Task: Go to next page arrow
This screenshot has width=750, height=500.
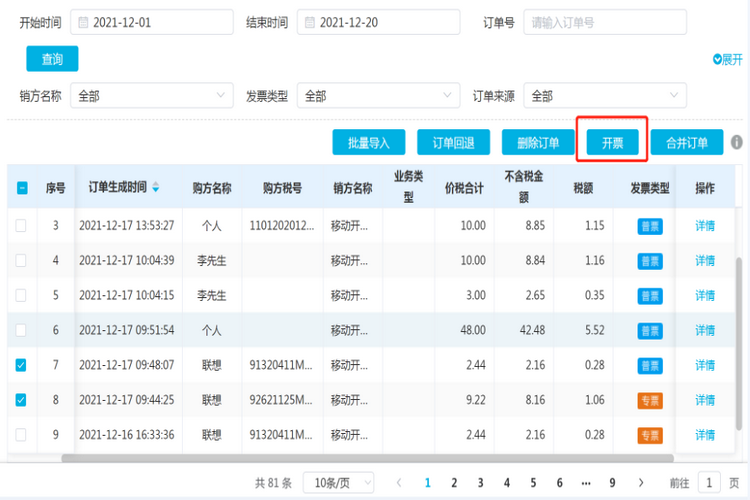Action: (x=639, y=482)
